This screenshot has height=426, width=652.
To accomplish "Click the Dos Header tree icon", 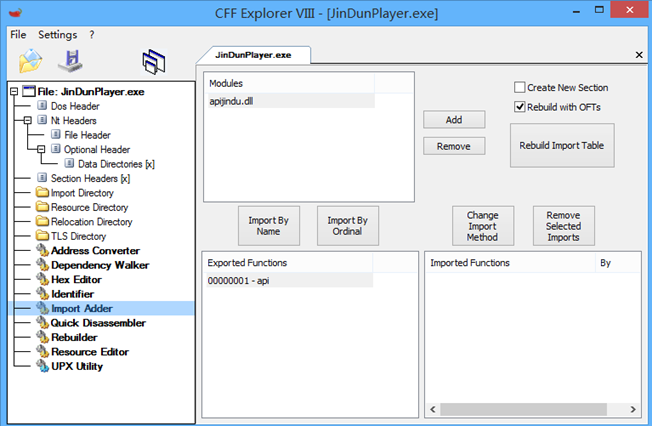I will 42,105.
